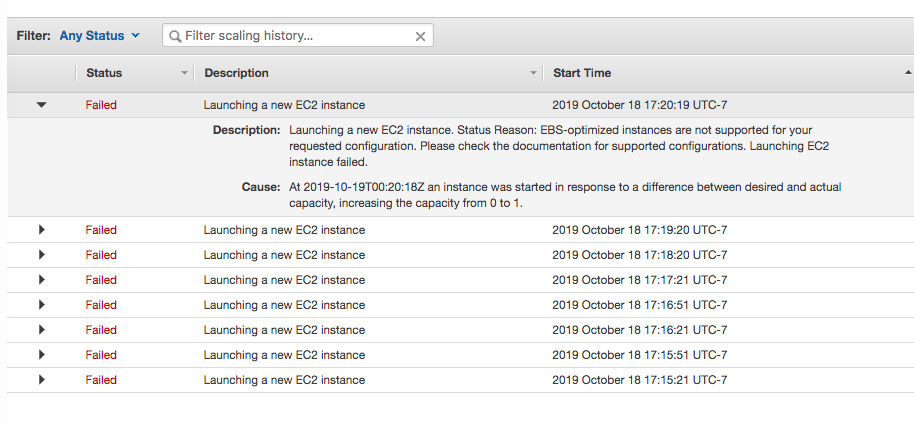Click the Start Time sort ascending arrow

pyautogui.click(x=907, y=73)
